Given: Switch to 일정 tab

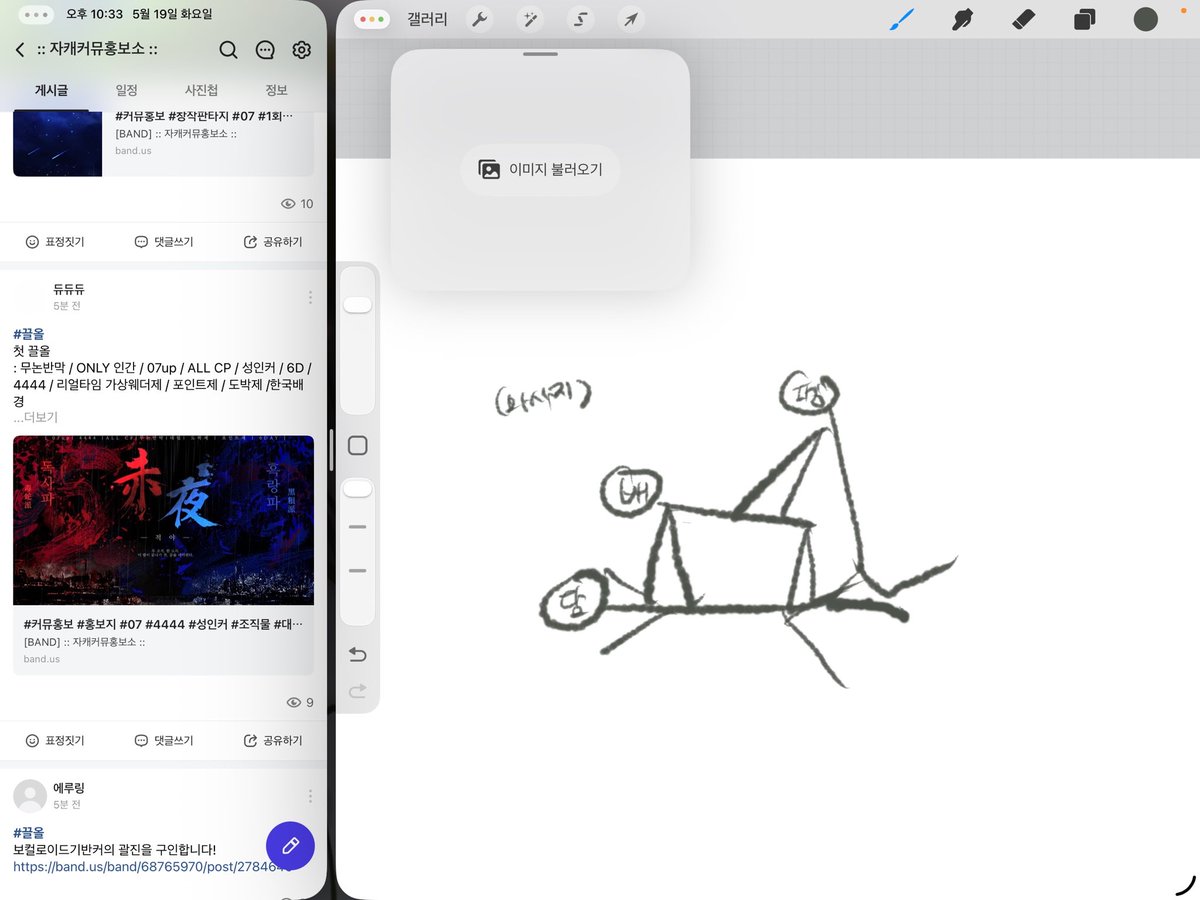Looking at the screenshot, I should (126, 90).
